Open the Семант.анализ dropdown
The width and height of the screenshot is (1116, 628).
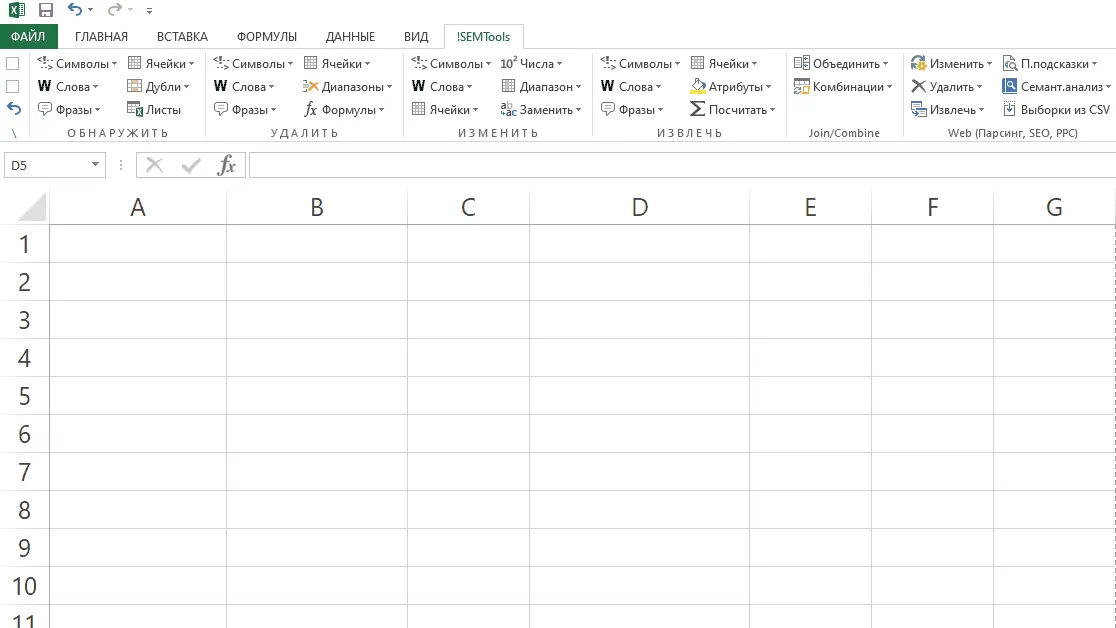(1057, 86)
